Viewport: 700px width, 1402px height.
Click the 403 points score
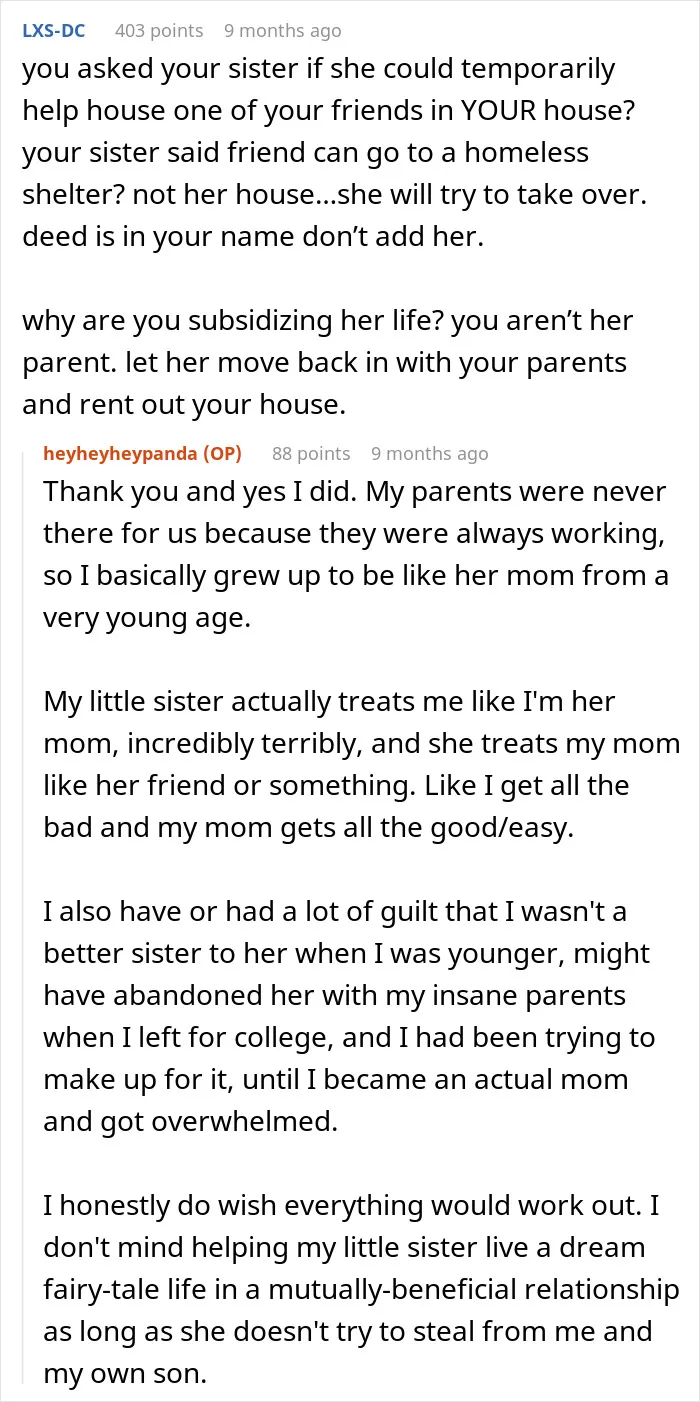(x=159, y=30)
